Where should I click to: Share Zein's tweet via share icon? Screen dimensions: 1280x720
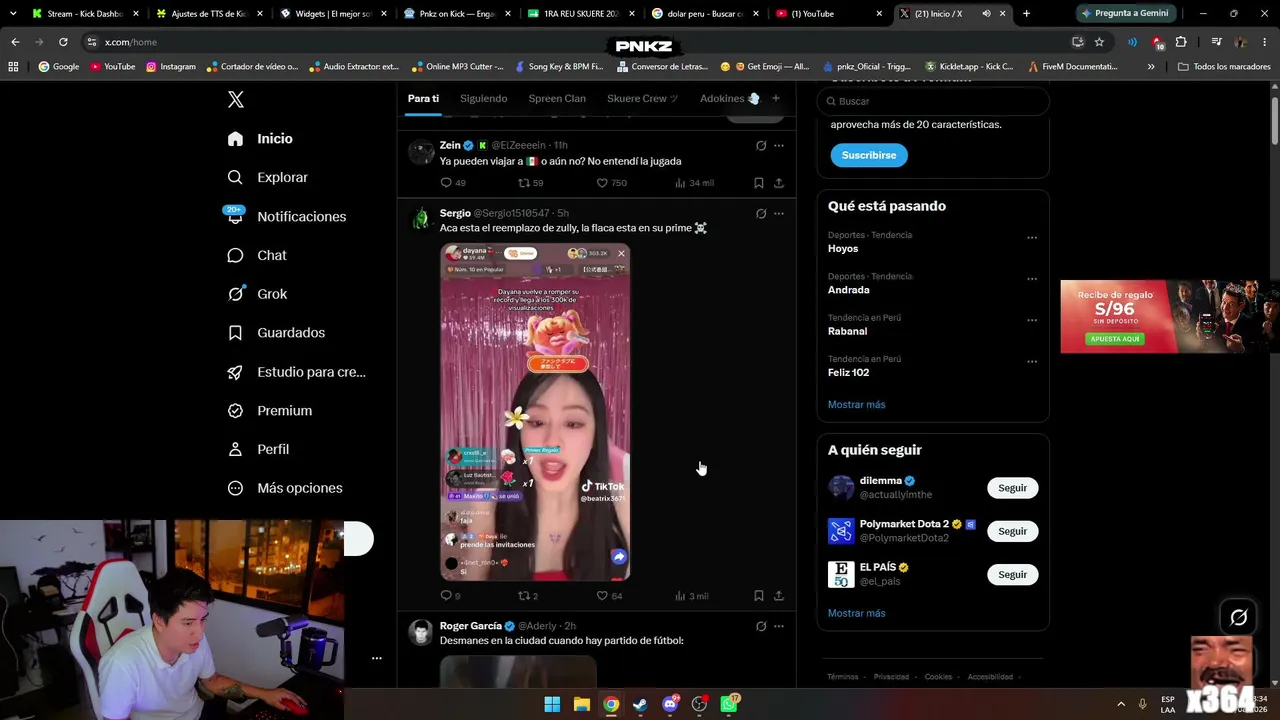click(779, 183)
